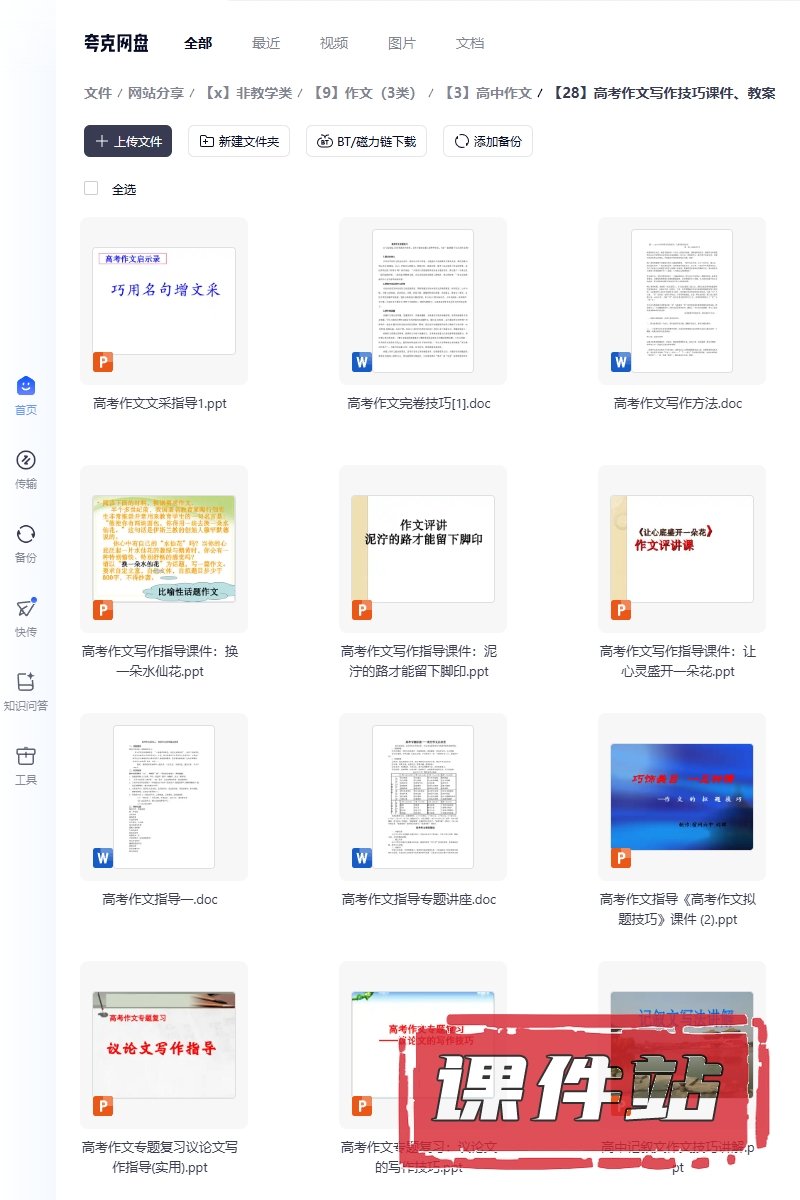Open the 快传 quick transfer icon
Image resolution: width=800 pixels, height=1200 pixels.
26,608
